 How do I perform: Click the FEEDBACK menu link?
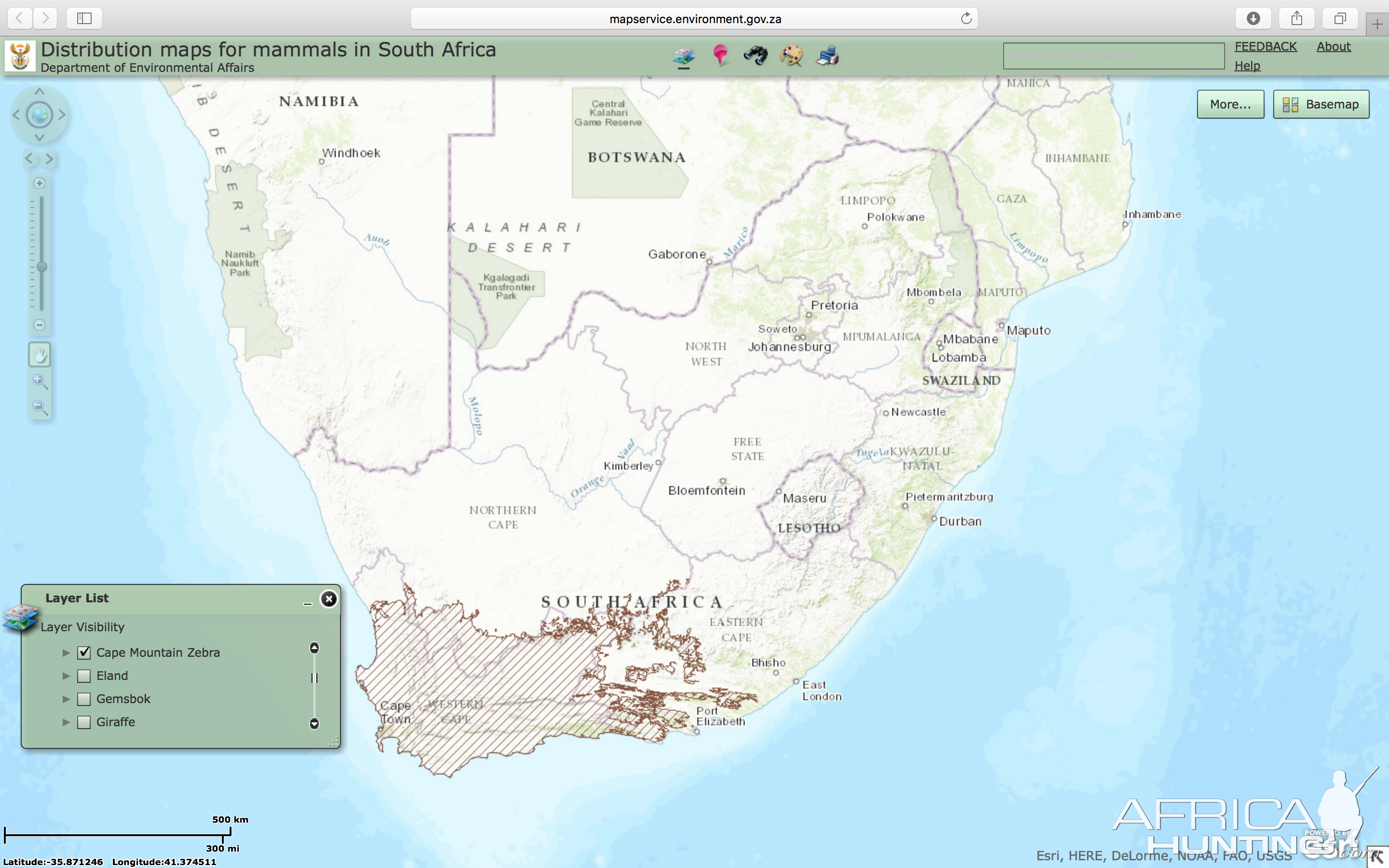[1265, 46]
